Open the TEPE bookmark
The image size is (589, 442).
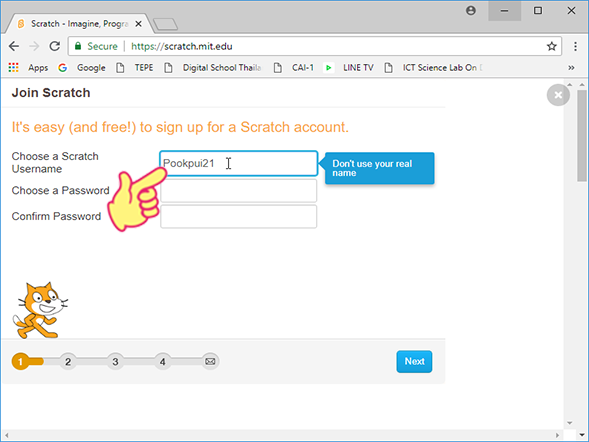pyautogui.click(x=135, y=68)
